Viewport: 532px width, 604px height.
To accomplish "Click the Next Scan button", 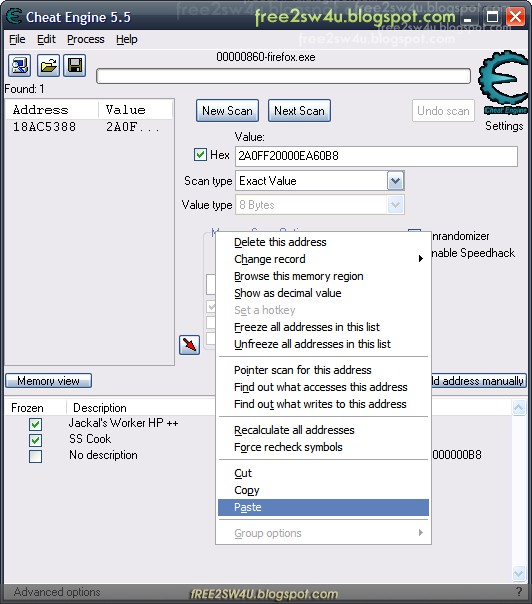I will pyautogui.click(x=299, y=111).
